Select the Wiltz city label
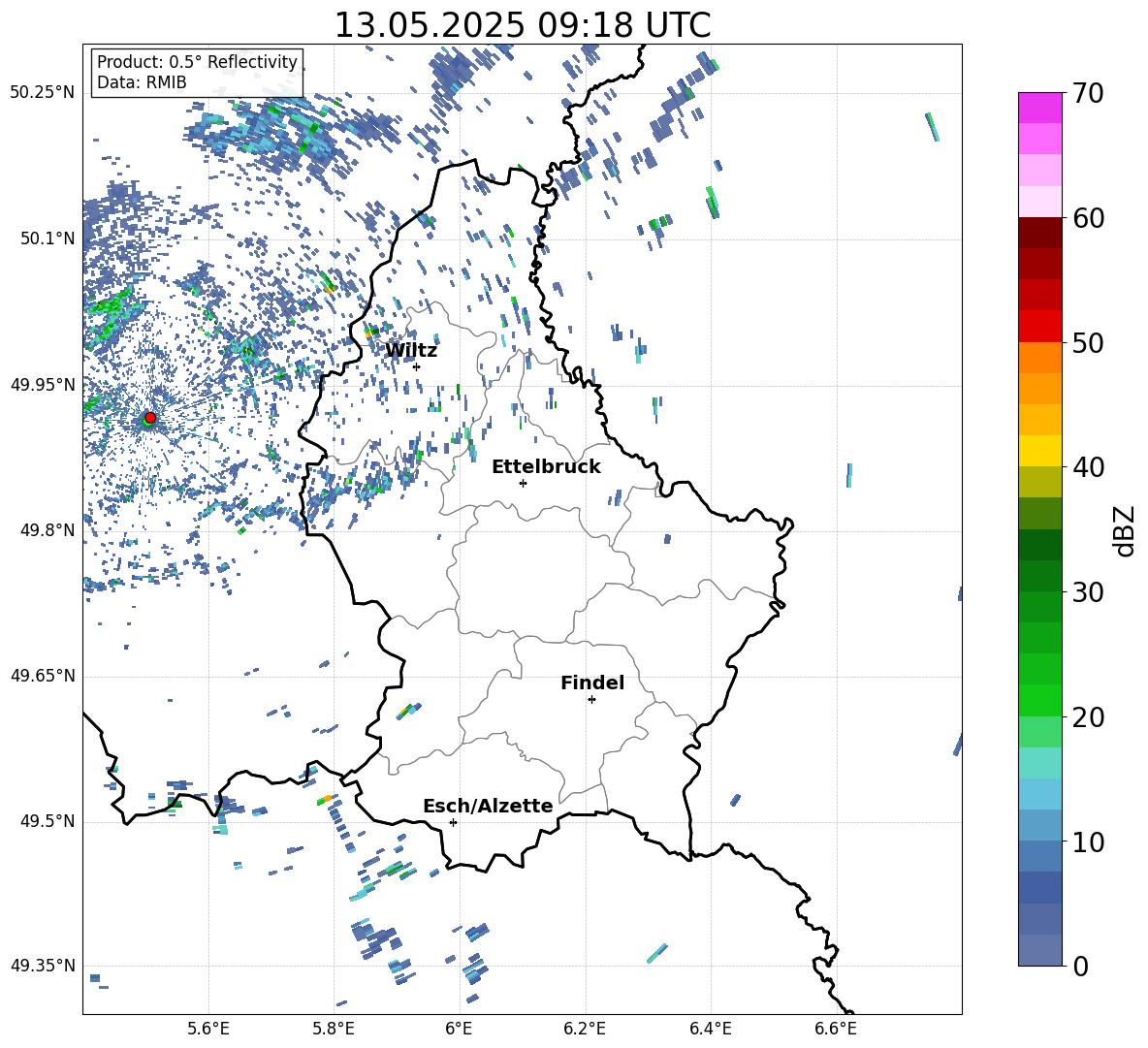The image size is (1148, 1048). pyautogui.click(x=411, y=351)
